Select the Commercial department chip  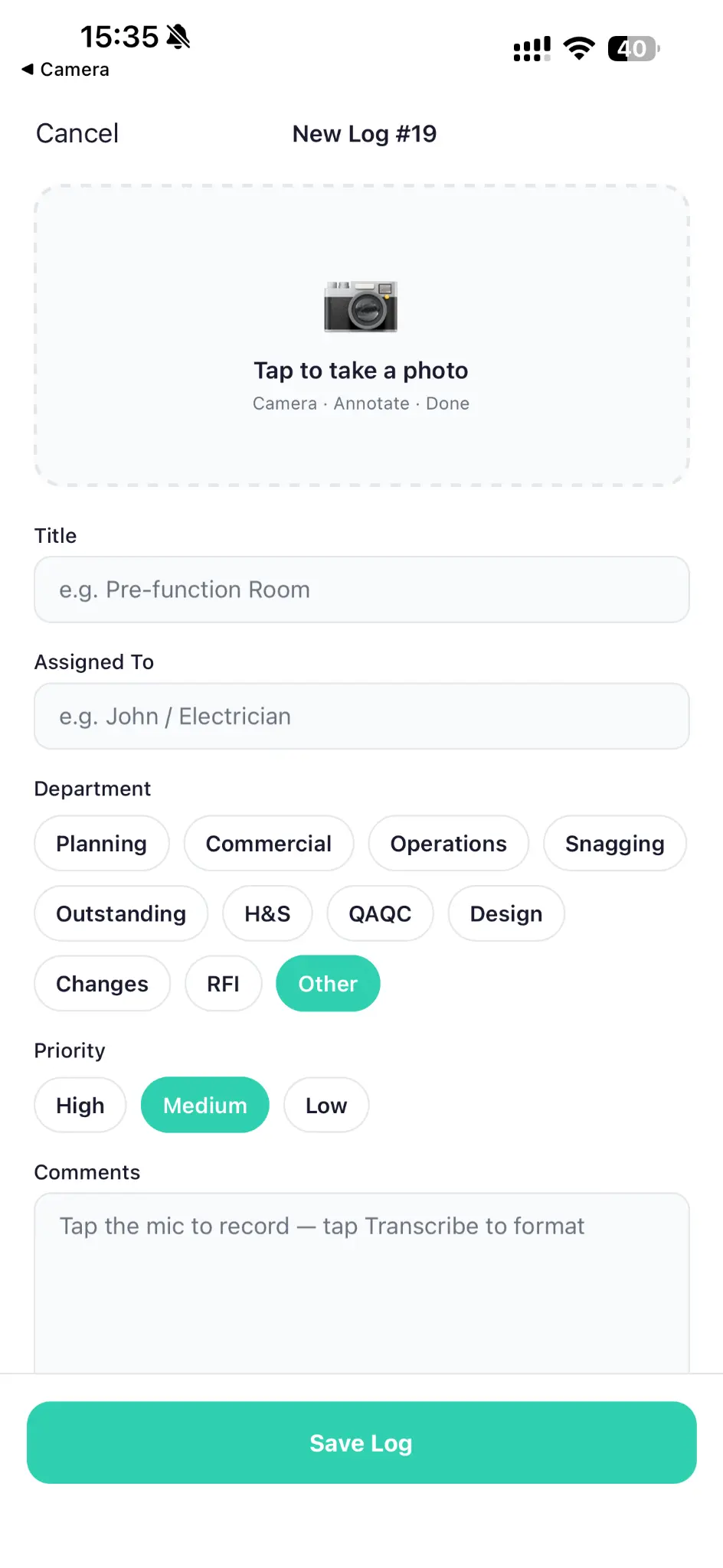point(268,843)
